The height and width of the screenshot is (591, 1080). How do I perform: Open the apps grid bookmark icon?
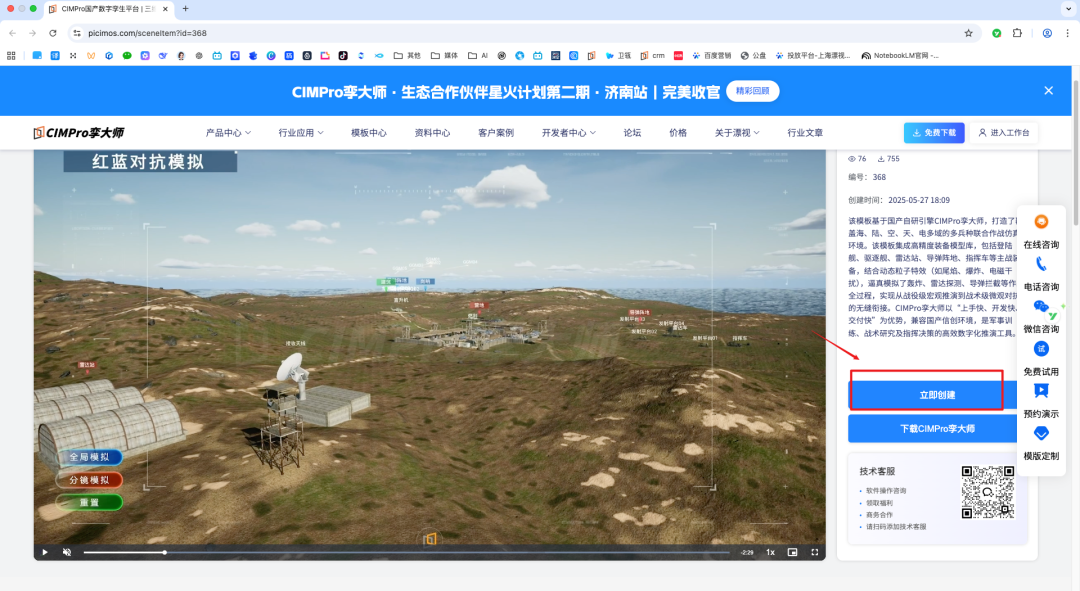(11, 56)
